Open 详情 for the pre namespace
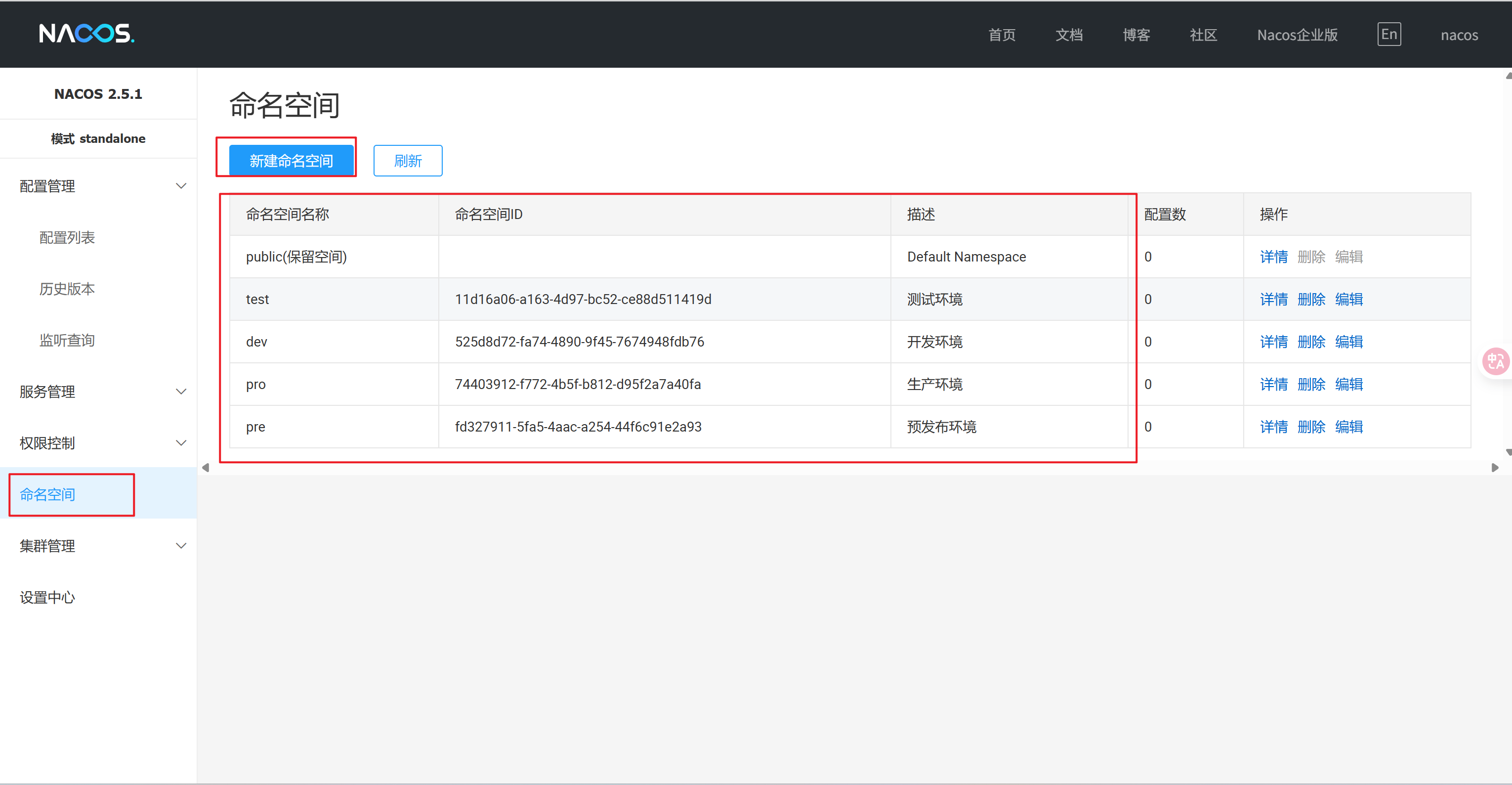Viewport: 1512px width, 785px height. point(1274,426)
